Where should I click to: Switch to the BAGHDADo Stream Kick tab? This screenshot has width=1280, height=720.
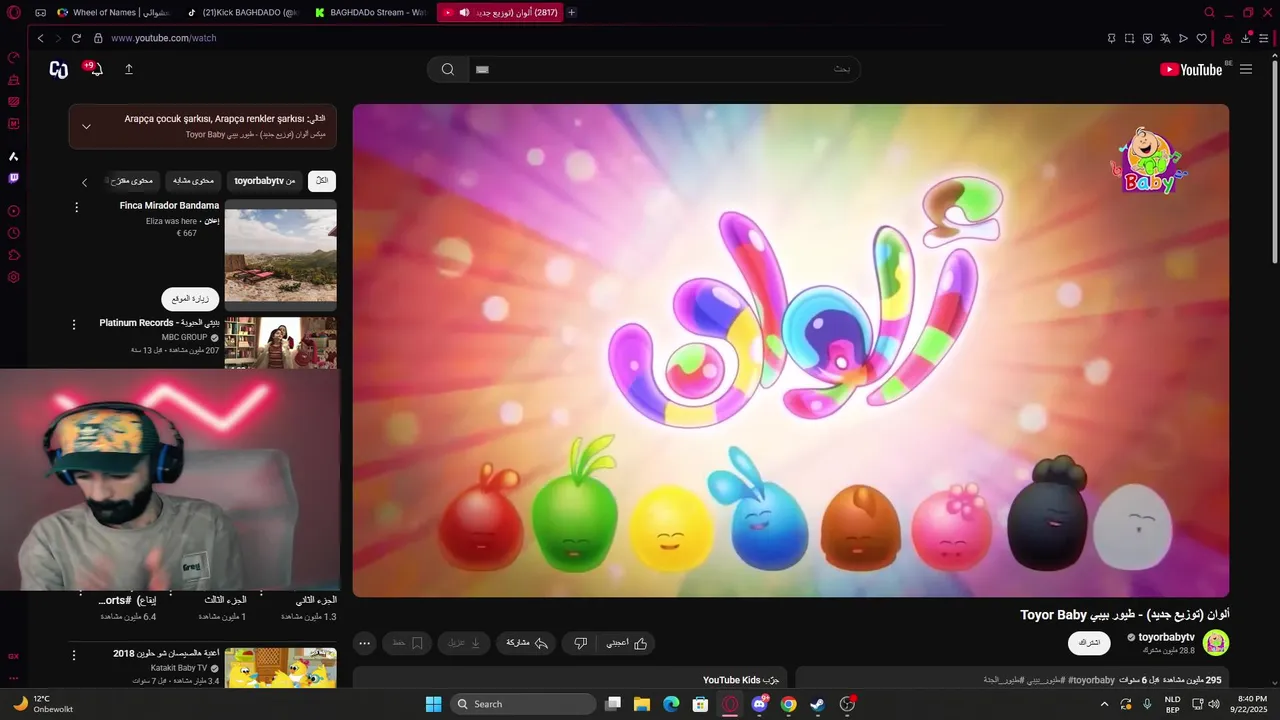370,13
